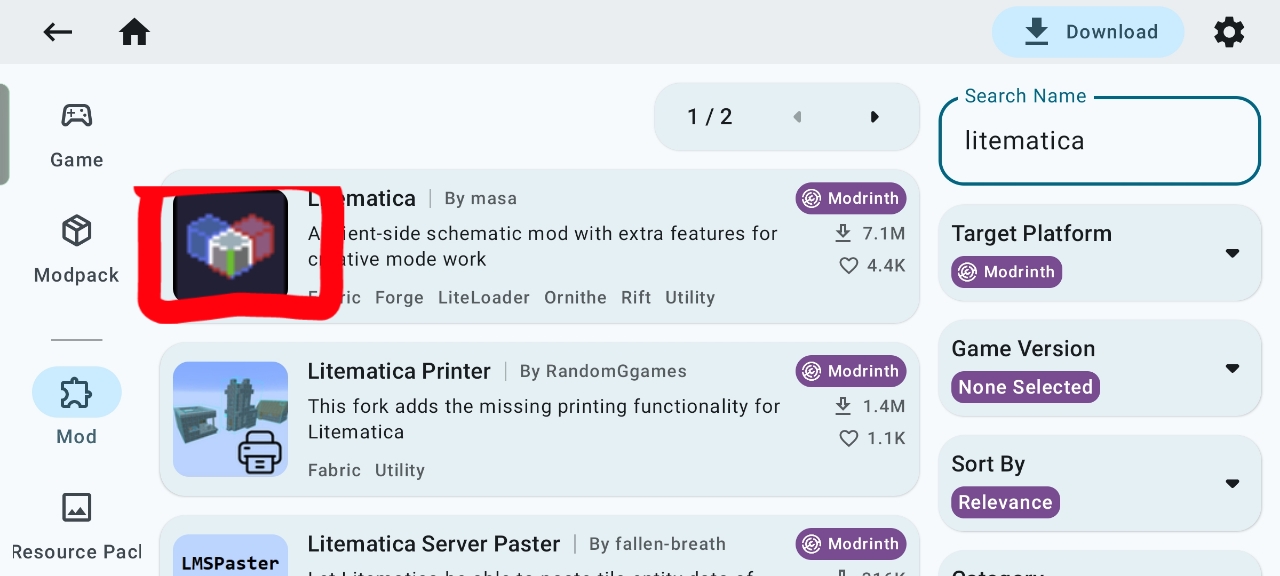Expand the Target Platform dropdown

click(1232, 253)
